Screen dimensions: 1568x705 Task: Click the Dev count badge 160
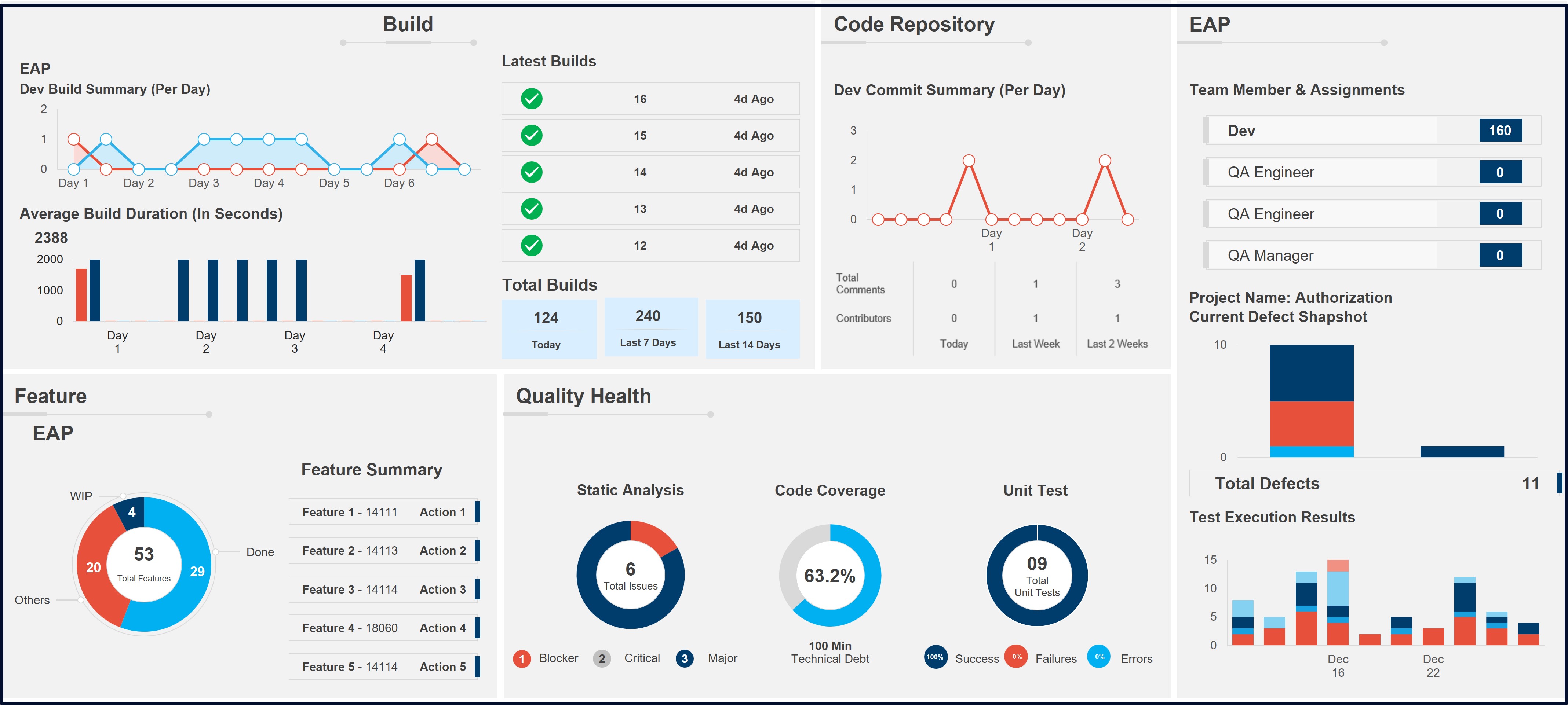coord(1500,130)
